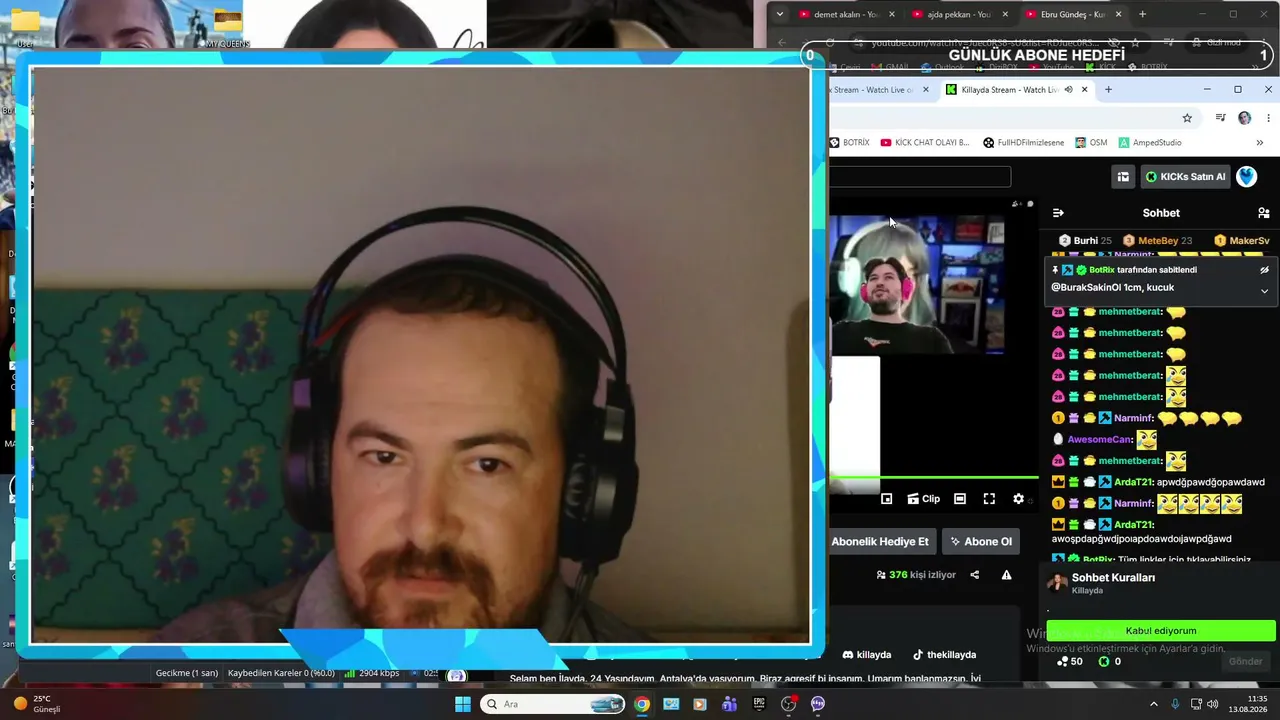Open the weather widget showing 25°C
This screenshot has height=720, width=1280.
pos(37,704)
